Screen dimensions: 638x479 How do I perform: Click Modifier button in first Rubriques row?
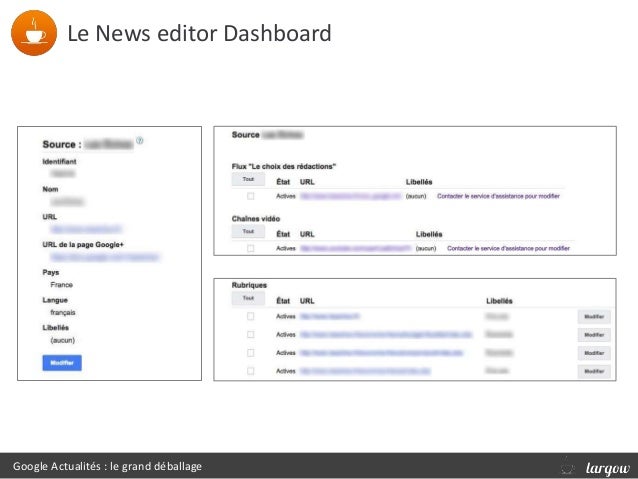pyautogui.click(x=594, y=317)
